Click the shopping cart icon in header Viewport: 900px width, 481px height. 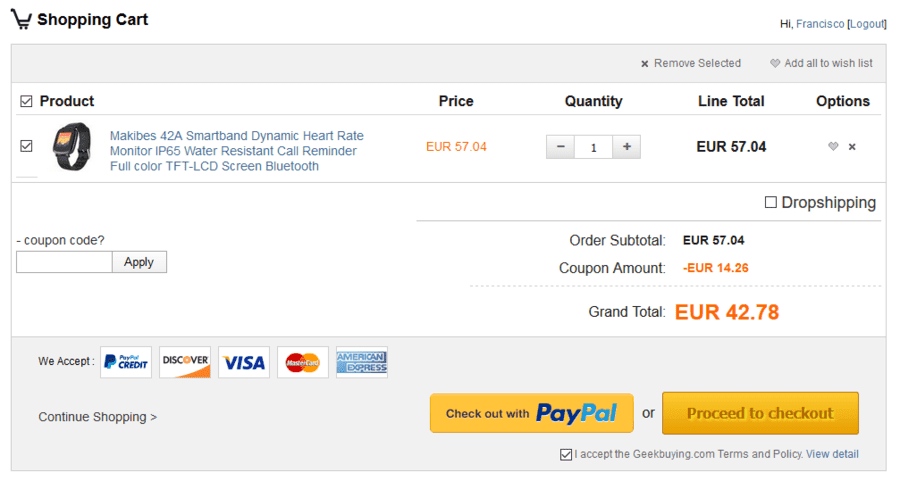[x=21, y=19]
